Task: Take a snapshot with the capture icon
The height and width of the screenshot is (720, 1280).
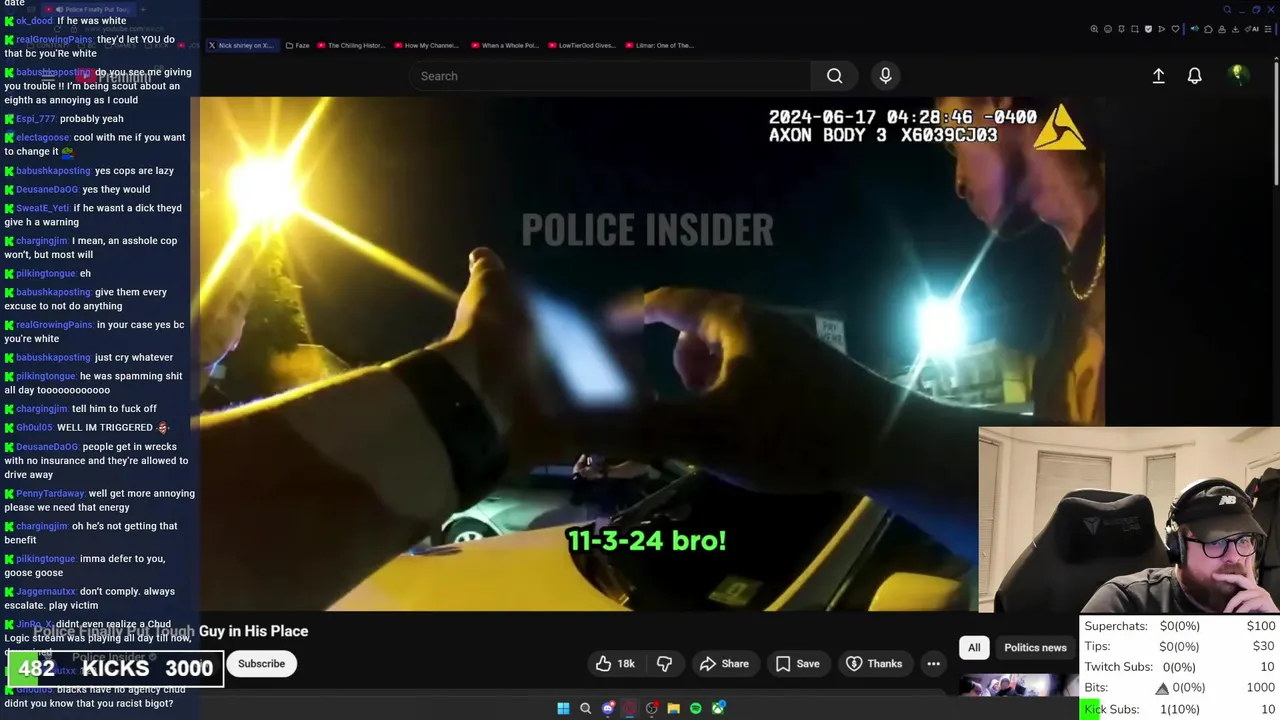Action: click(x=1135, y=29)
